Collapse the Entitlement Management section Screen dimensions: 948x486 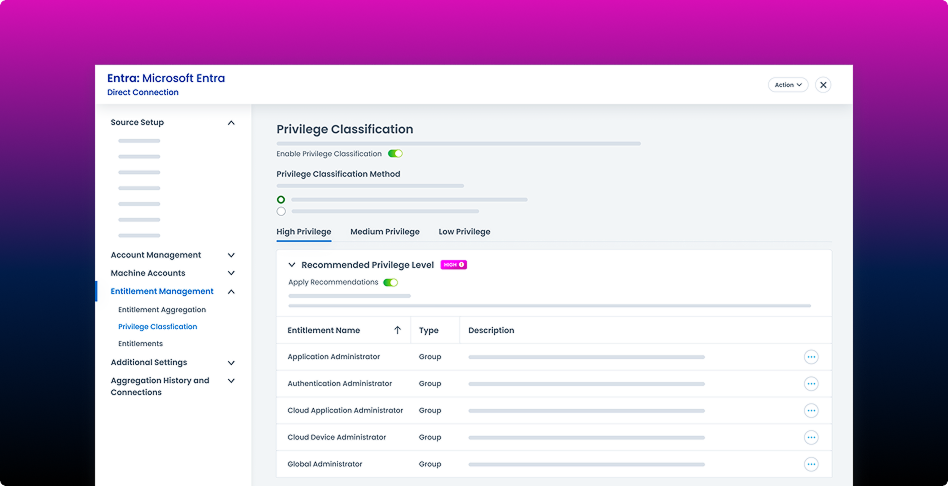point(231,291)
